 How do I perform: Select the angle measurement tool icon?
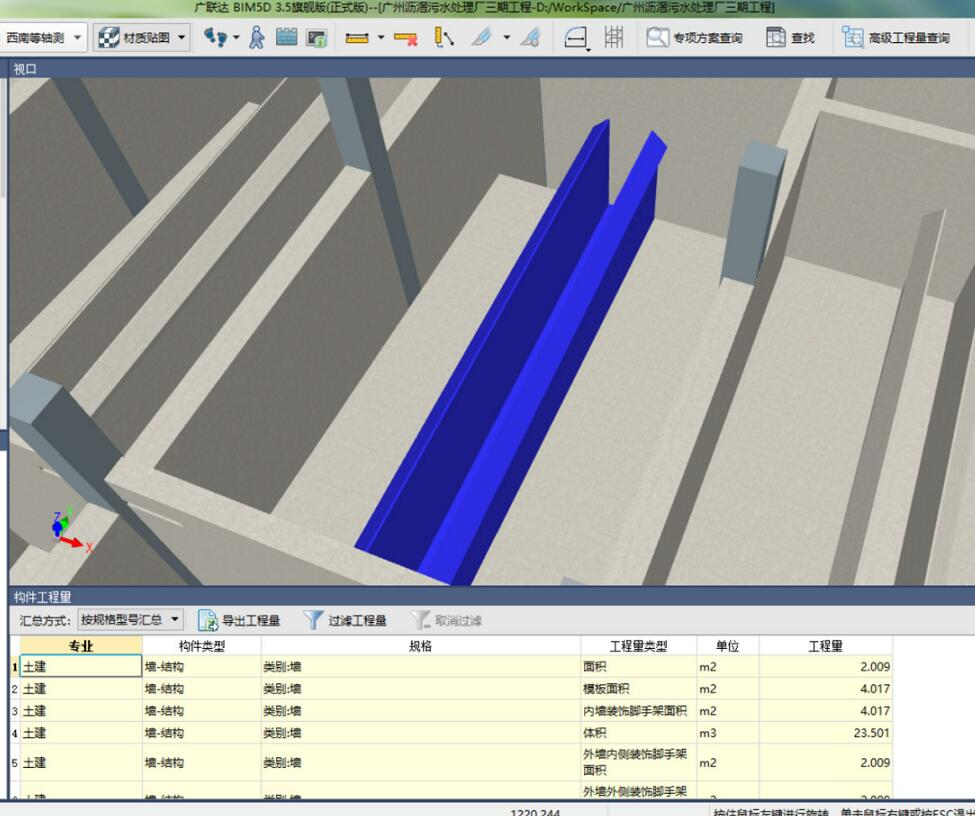click(x=444, y=38)
